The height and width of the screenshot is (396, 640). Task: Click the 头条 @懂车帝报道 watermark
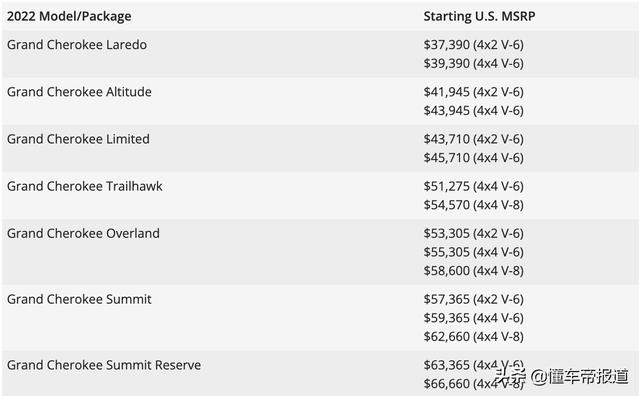point(562,376)
